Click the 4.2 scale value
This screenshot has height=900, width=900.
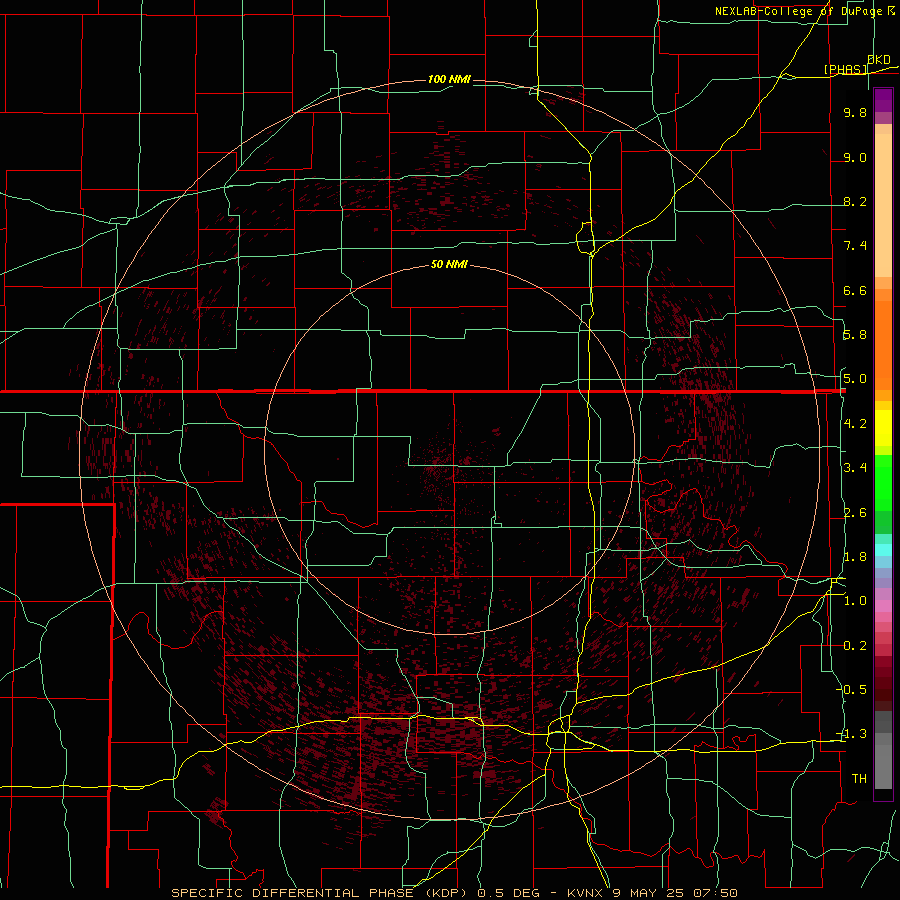click(x=855, y=424)
